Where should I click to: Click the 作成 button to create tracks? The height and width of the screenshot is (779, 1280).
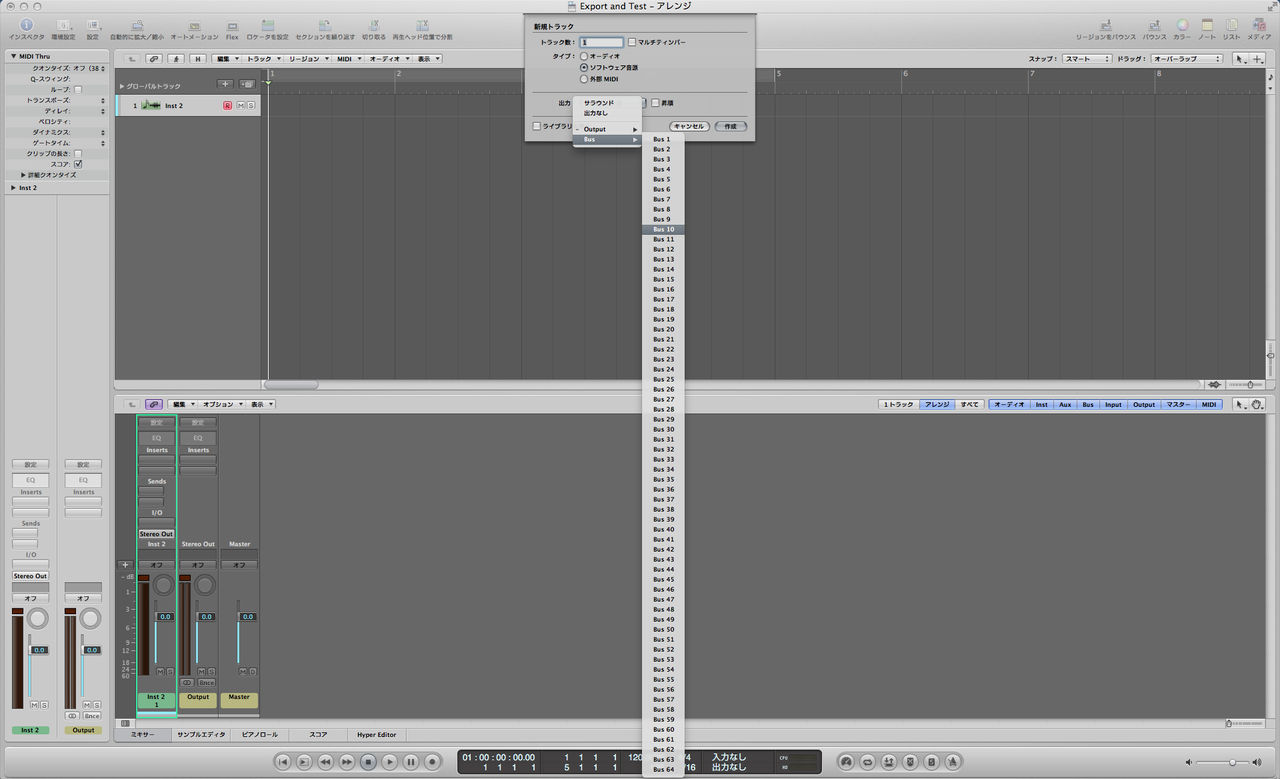click(x=731, y=126)
